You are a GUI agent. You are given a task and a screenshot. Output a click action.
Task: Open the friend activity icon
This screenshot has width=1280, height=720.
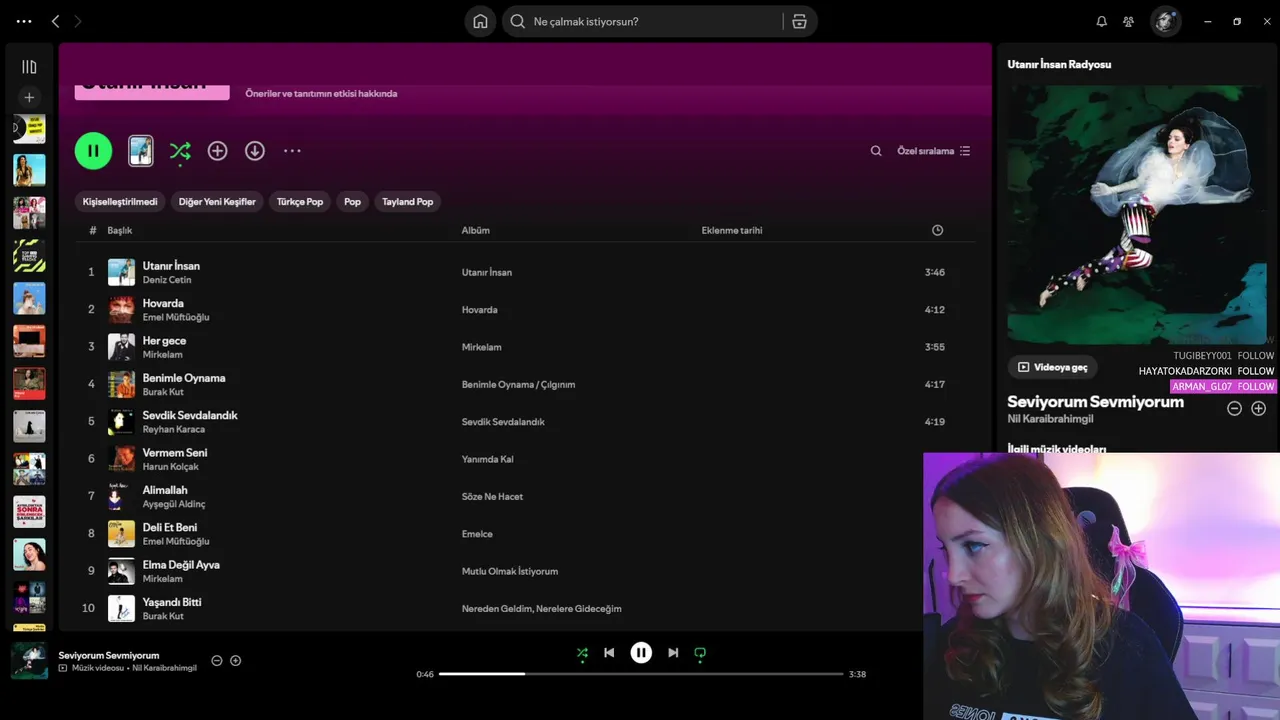(x=1128, y=21)
